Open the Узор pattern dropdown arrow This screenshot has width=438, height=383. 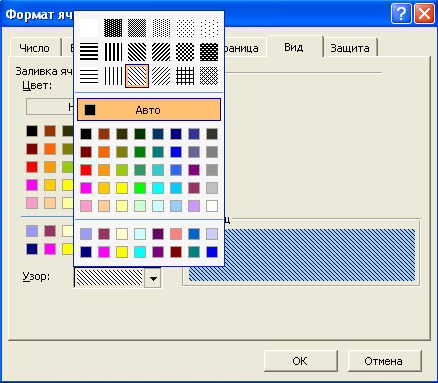153,278
